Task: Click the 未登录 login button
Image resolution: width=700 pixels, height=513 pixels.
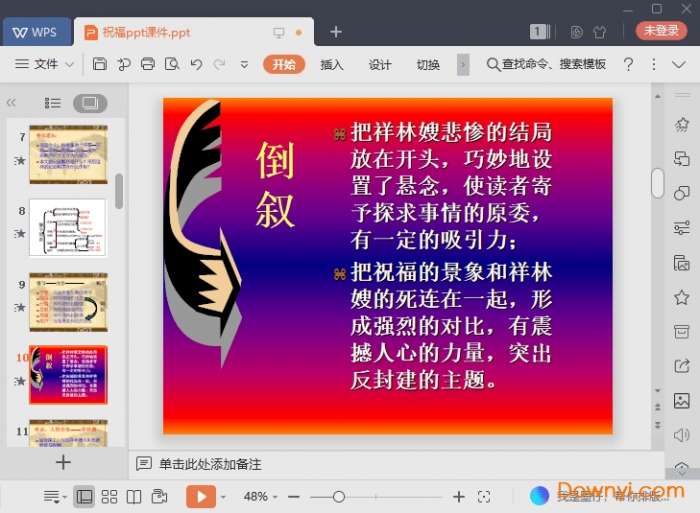Action: (x=661, y=31)
